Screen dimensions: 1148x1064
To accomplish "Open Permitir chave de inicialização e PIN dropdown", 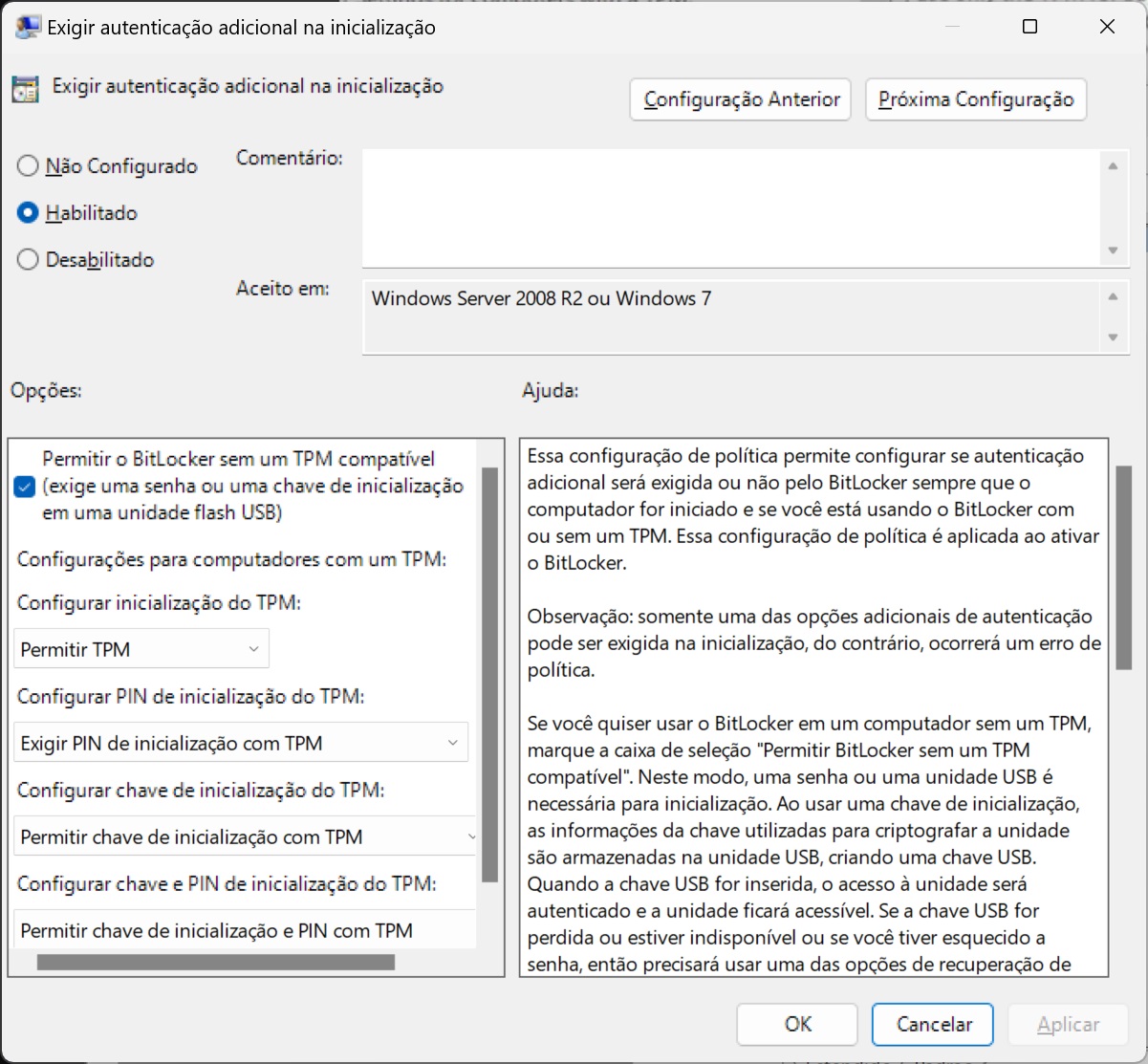I will pyautogui.click(x=245, y=929).
